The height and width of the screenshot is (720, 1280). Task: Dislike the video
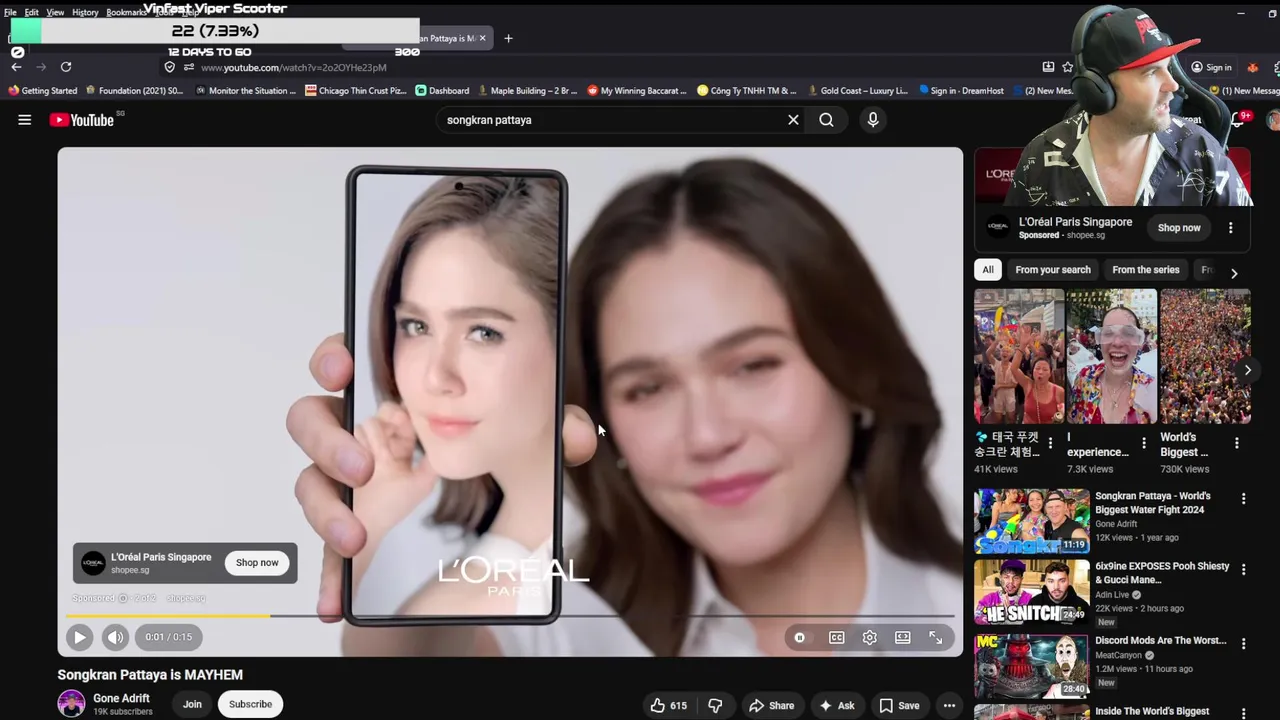point(715,705)
